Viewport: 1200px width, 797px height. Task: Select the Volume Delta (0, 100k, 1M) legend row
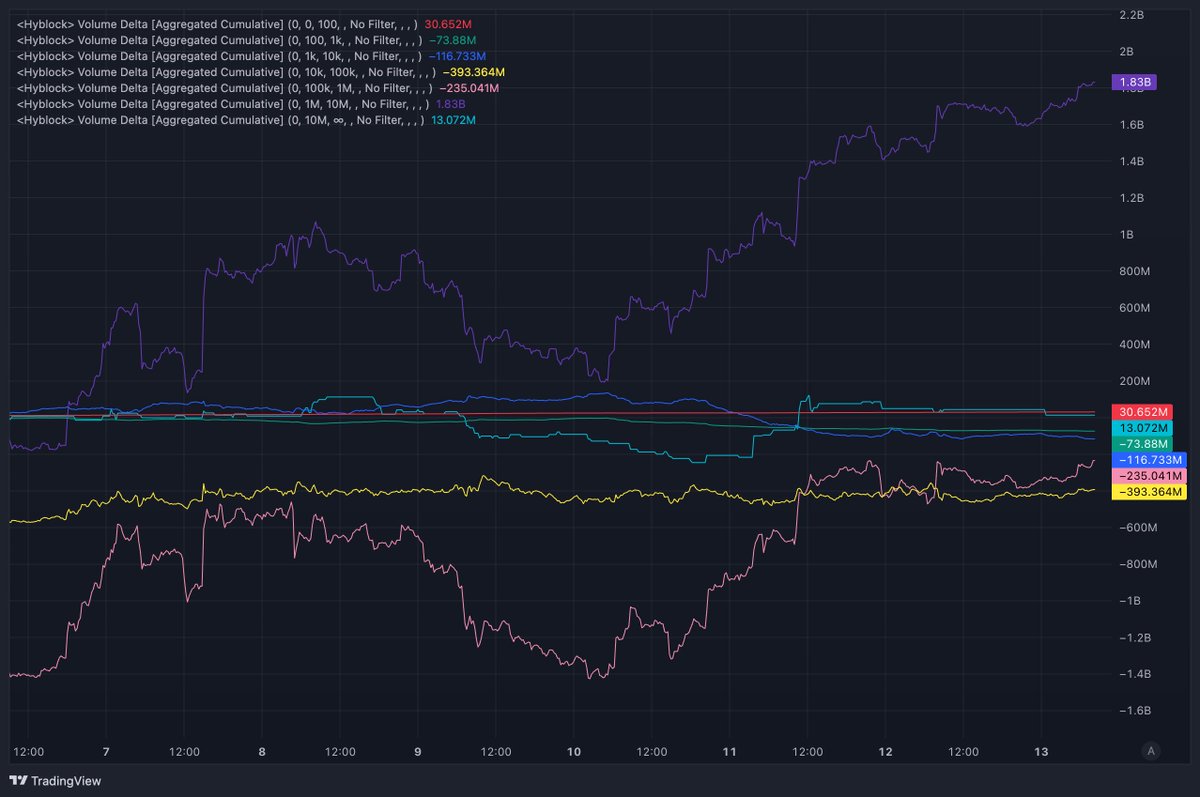click(x=257, y=88)
